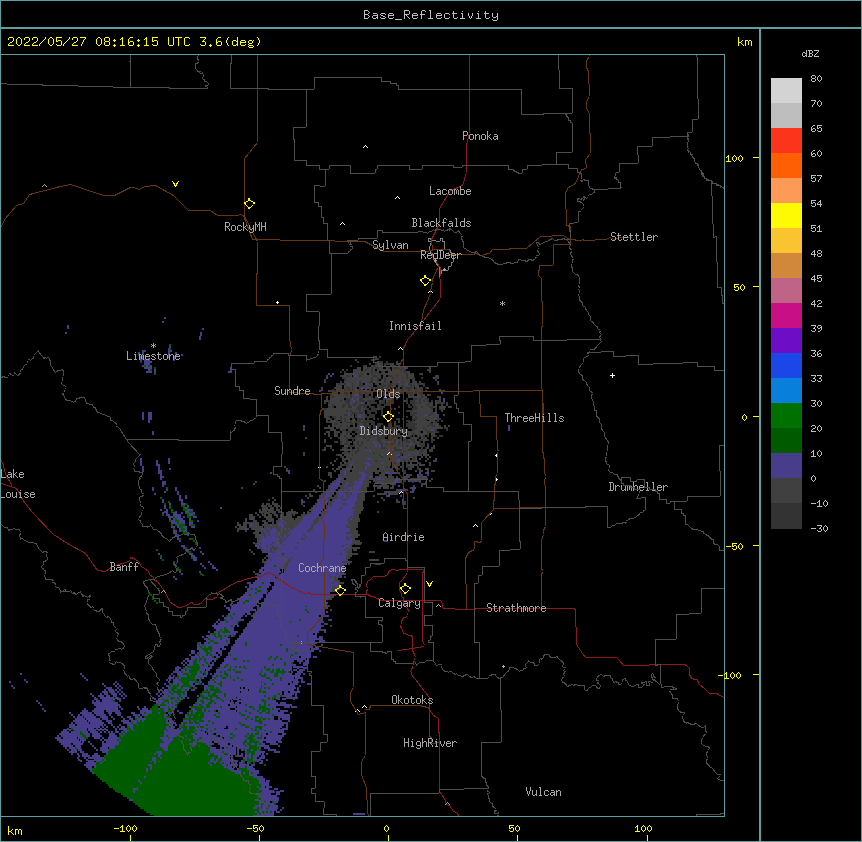Viewport: 862px width, 842px height.
Task: Click the Sundre label
Action: 292,391
